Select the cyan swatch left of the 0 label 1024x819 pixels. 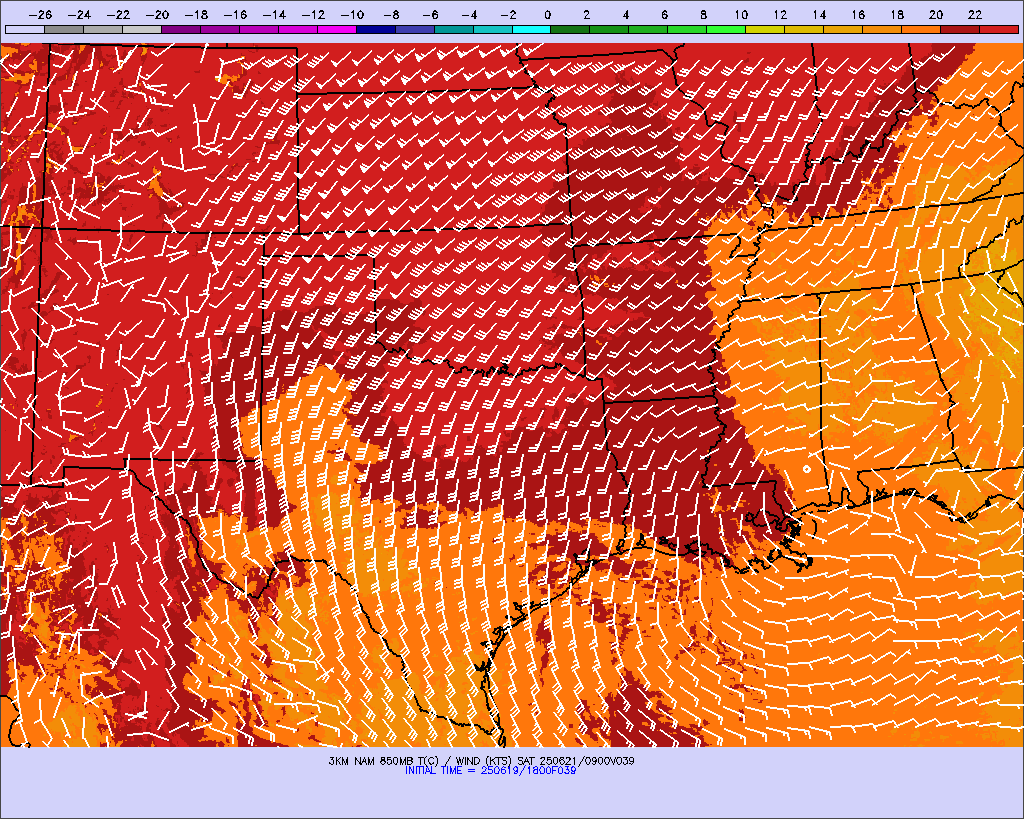coord(532,29)
